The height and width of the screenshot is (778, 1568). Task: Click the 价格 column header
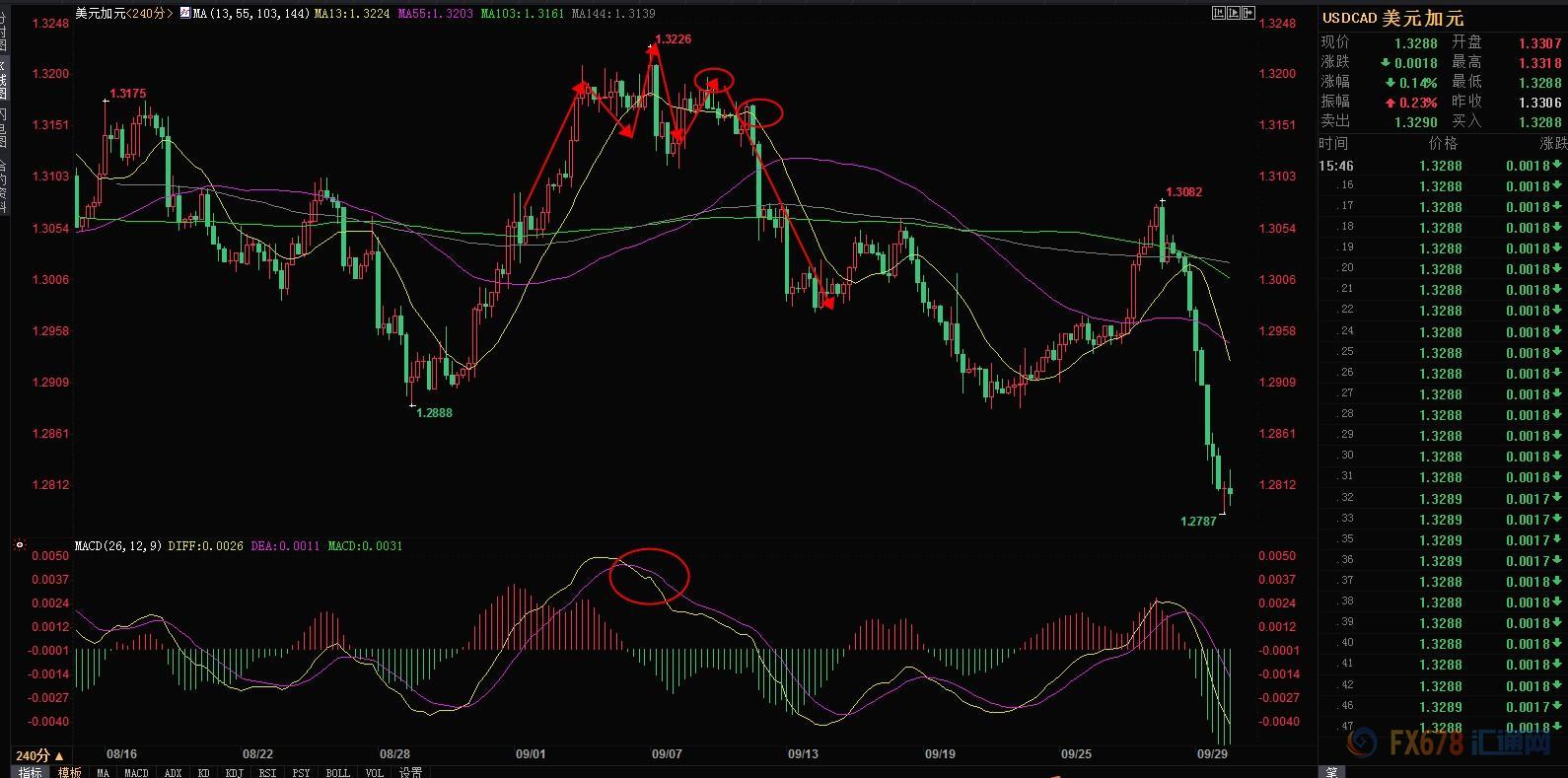click(x=1443, y=144)
